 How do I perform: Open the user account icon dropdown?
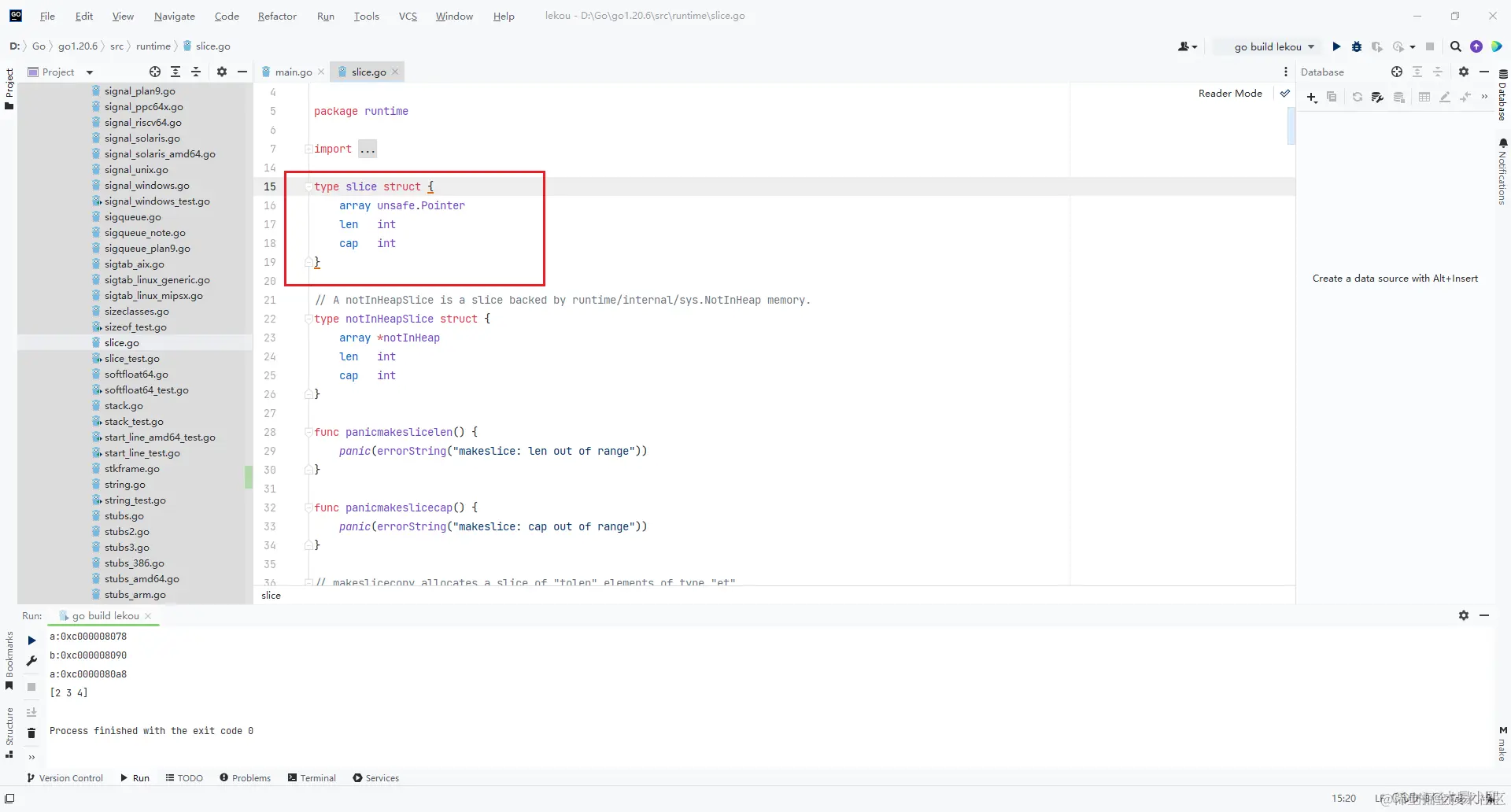click(x=1188, y=46)
